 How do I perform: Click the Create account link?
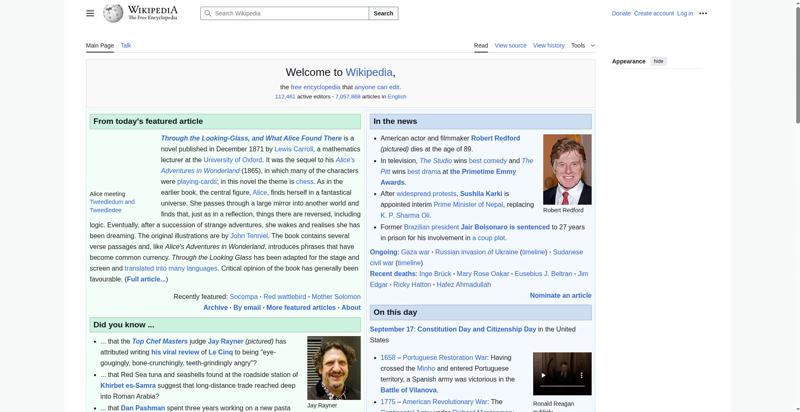click(654, 13)
